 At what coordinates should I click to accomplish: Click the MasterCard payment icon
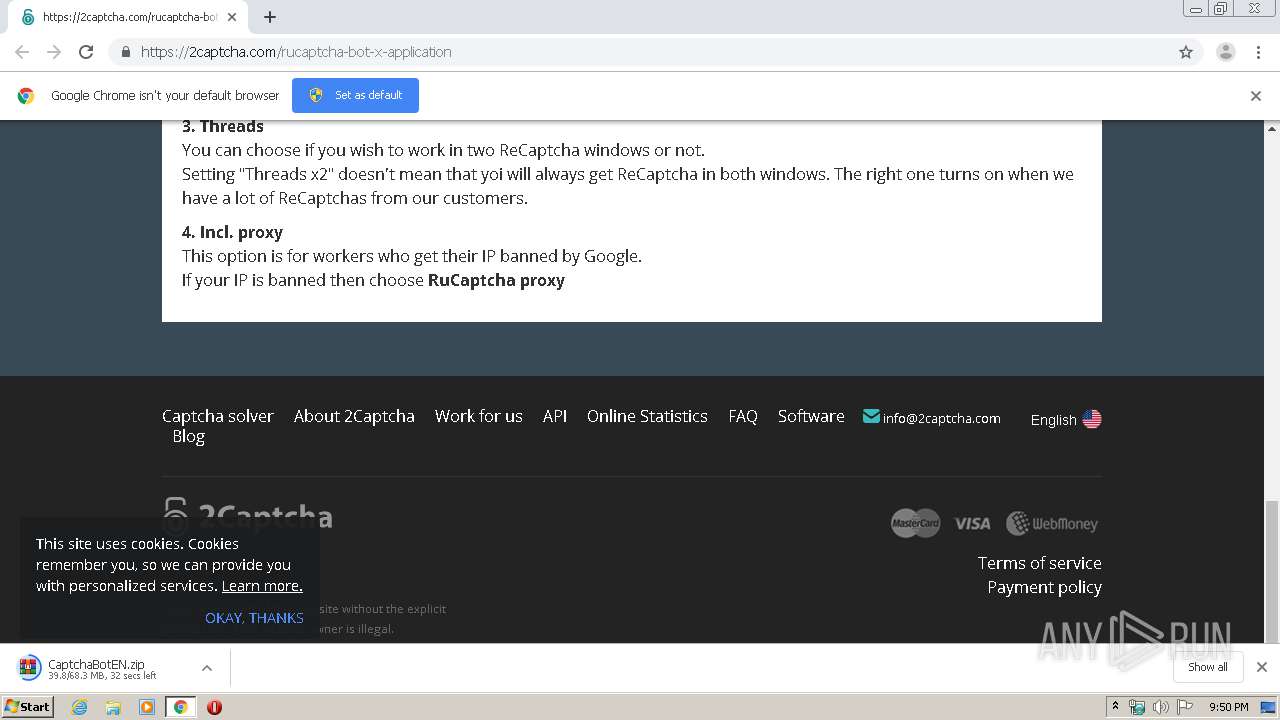[916, 523]
